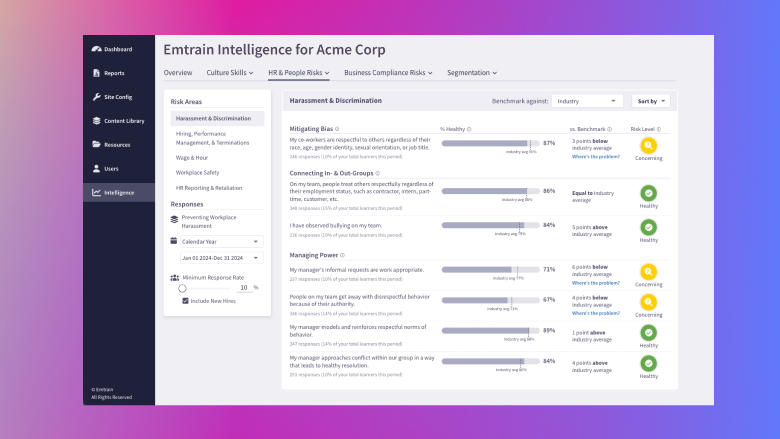Select Wage & Hour risk area

pos(192,158)
